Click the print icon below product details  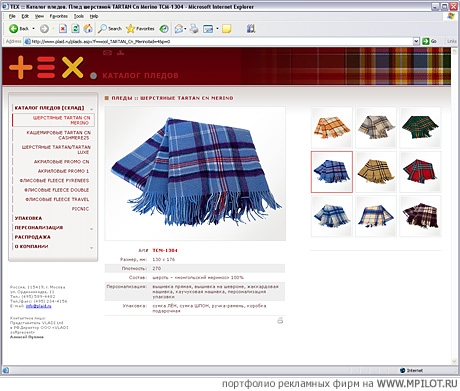pyautogui.click(x=280, y=320)
